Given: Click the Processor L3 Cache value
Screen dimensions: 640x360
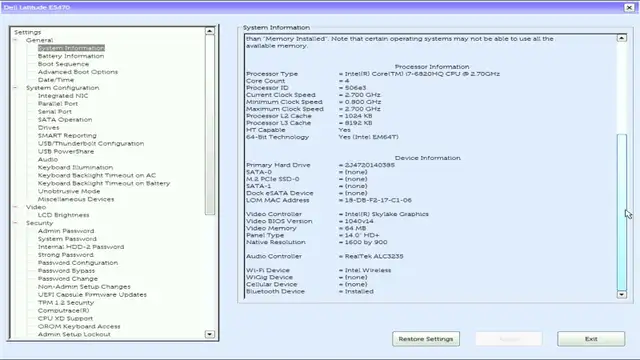Looking at the screenshot, I should point(358,123).
